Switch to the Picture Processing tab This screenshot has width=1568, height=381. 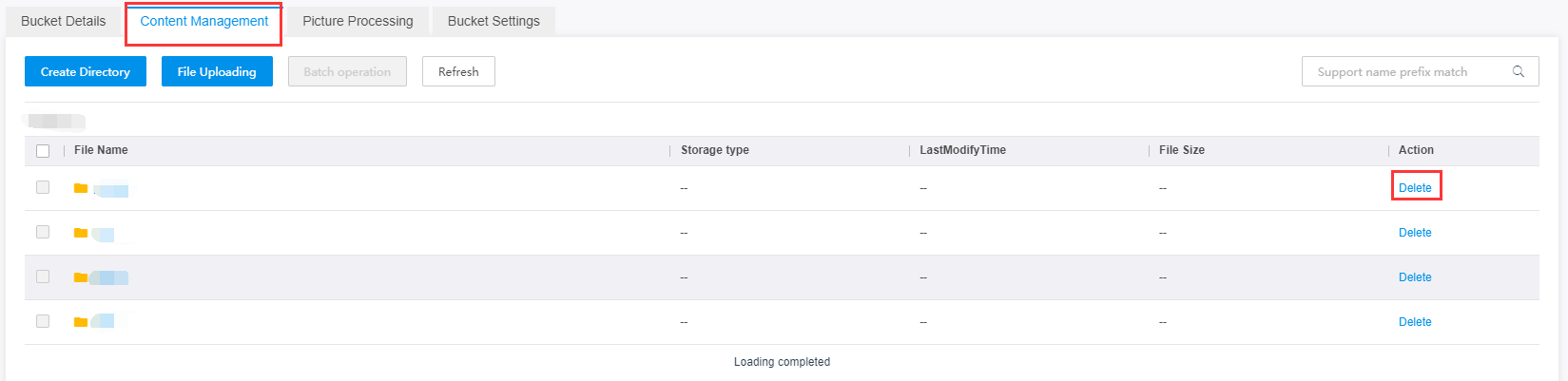pos(358,21)
